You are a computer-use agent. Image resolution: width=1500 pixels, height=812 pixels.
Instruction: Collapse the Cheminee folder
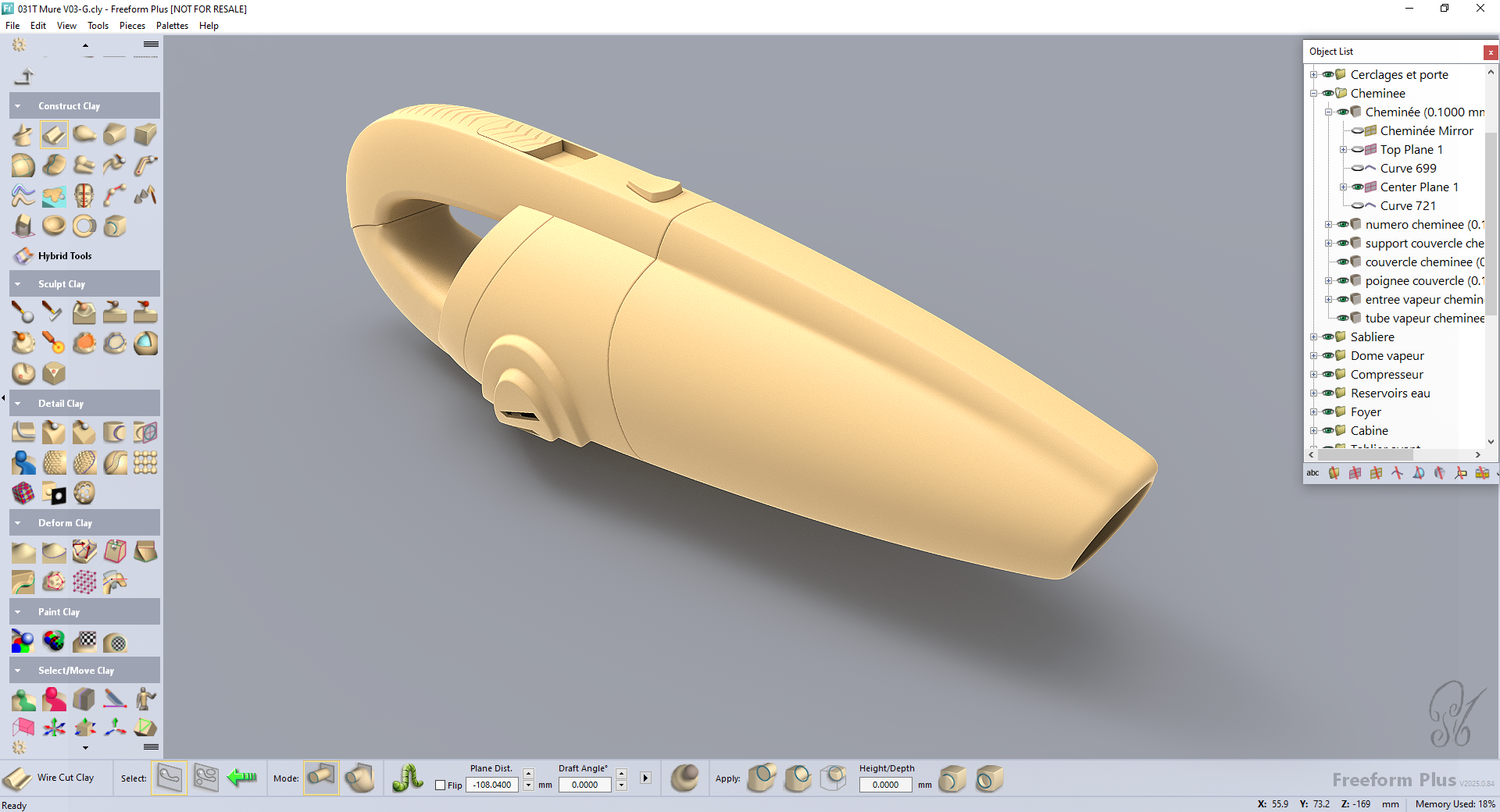click(1313, 94)
